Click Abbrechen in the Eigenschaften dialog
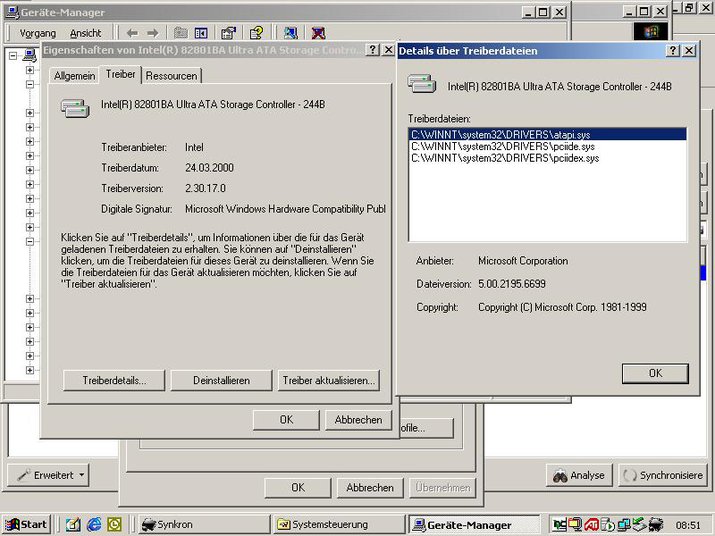Image resolution: width=715 pixels, height=536 pixels. 358,420
